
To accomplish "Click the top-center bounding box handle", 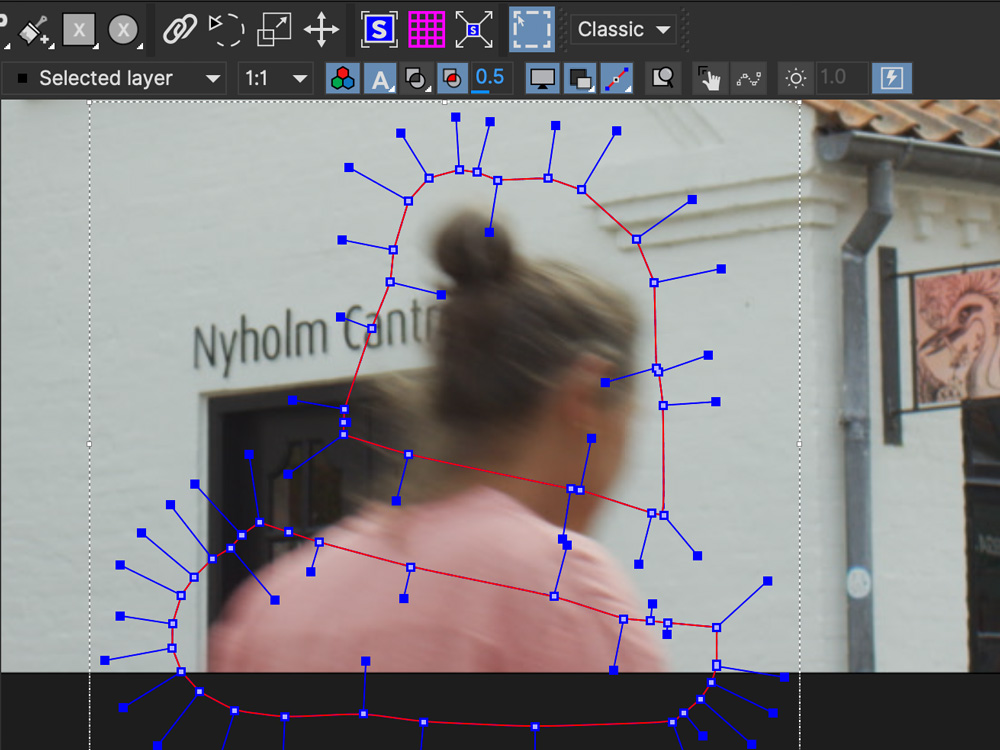I will point(445,101).
